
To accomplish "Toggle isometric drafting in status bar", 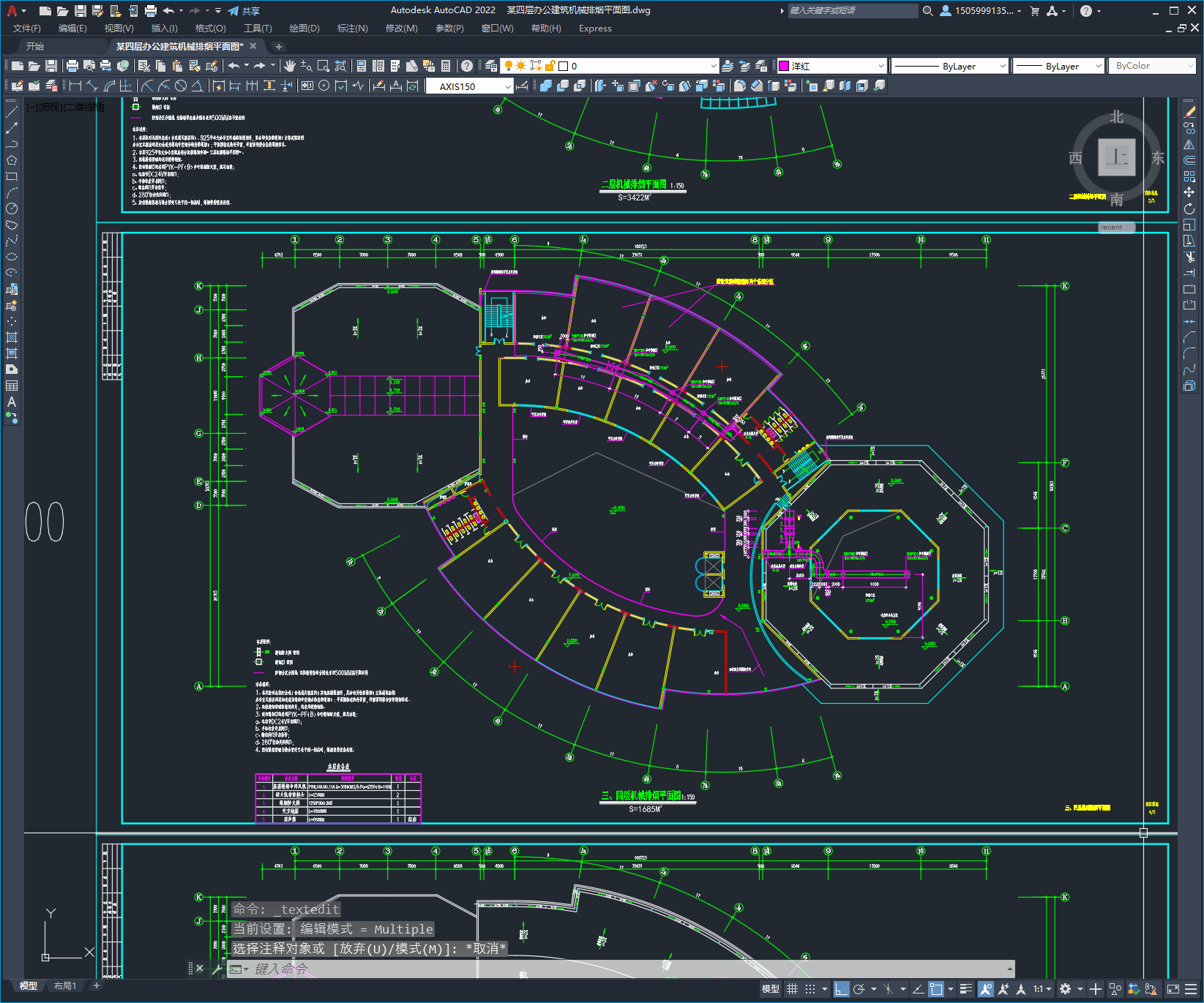I will [x=888, y=989].
